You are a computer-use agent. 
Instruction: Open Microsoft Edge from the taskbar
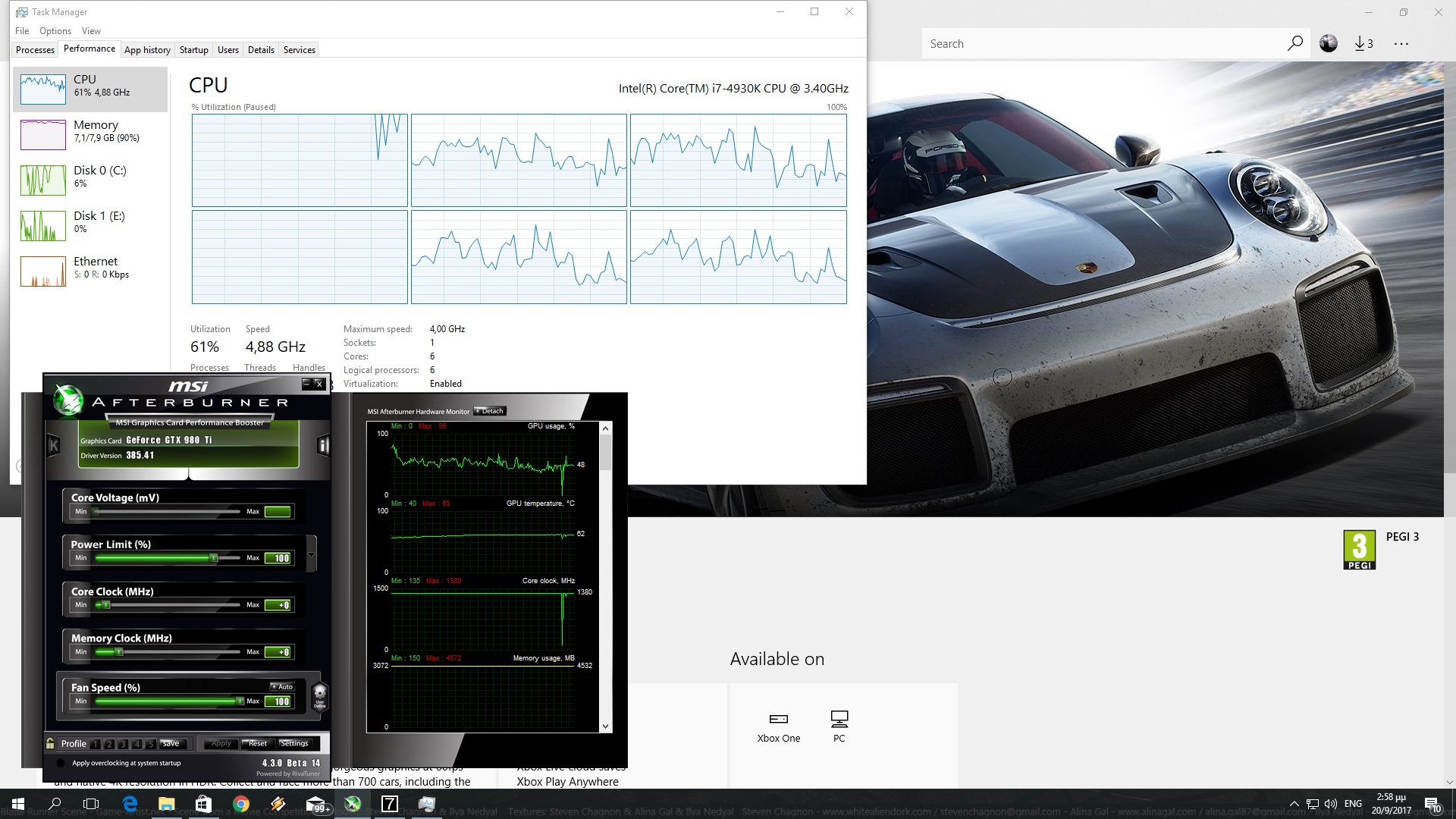(x=130, y=804)
